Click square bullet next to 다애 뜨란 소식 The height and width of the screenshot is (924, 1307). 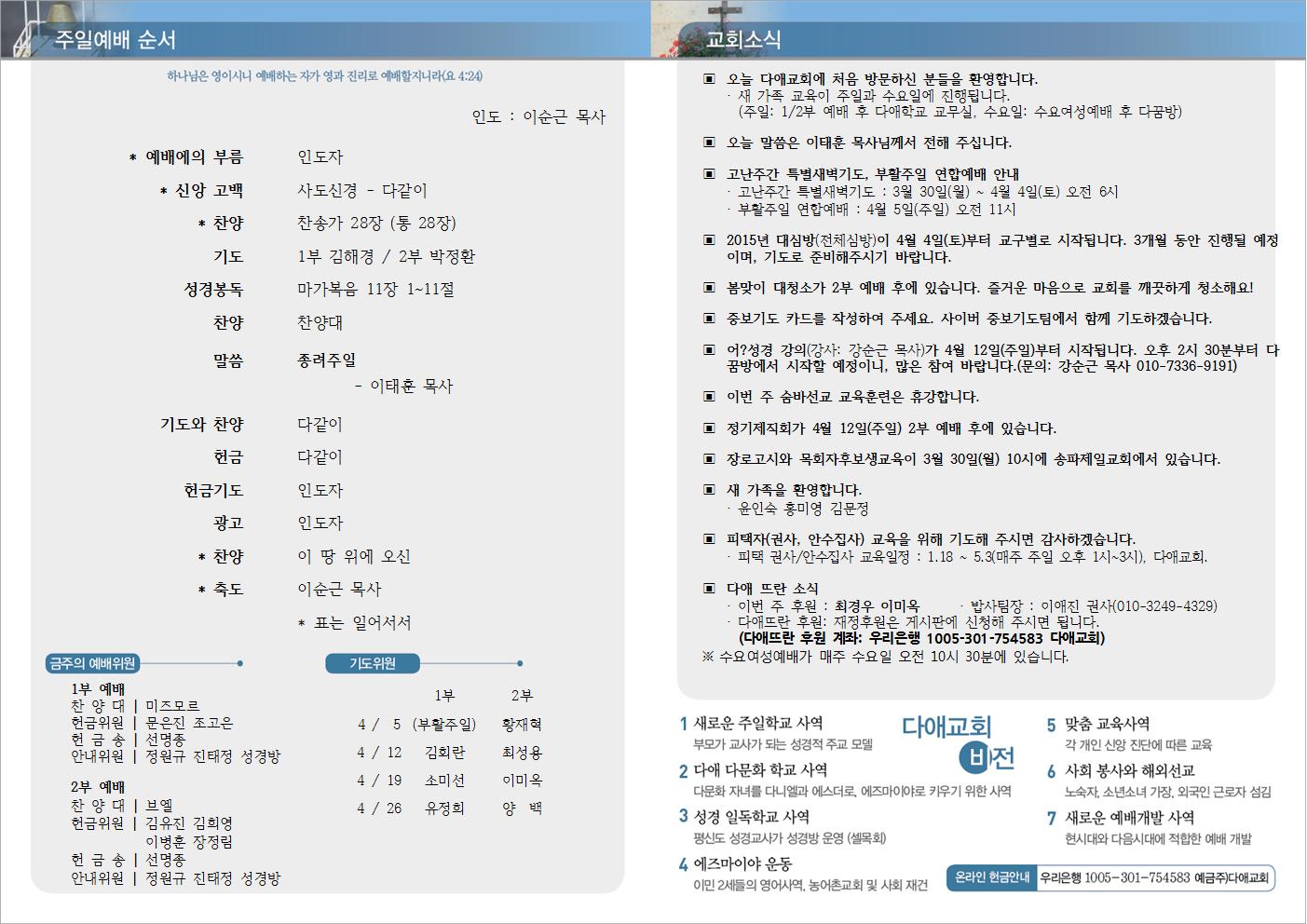point(710,589)
